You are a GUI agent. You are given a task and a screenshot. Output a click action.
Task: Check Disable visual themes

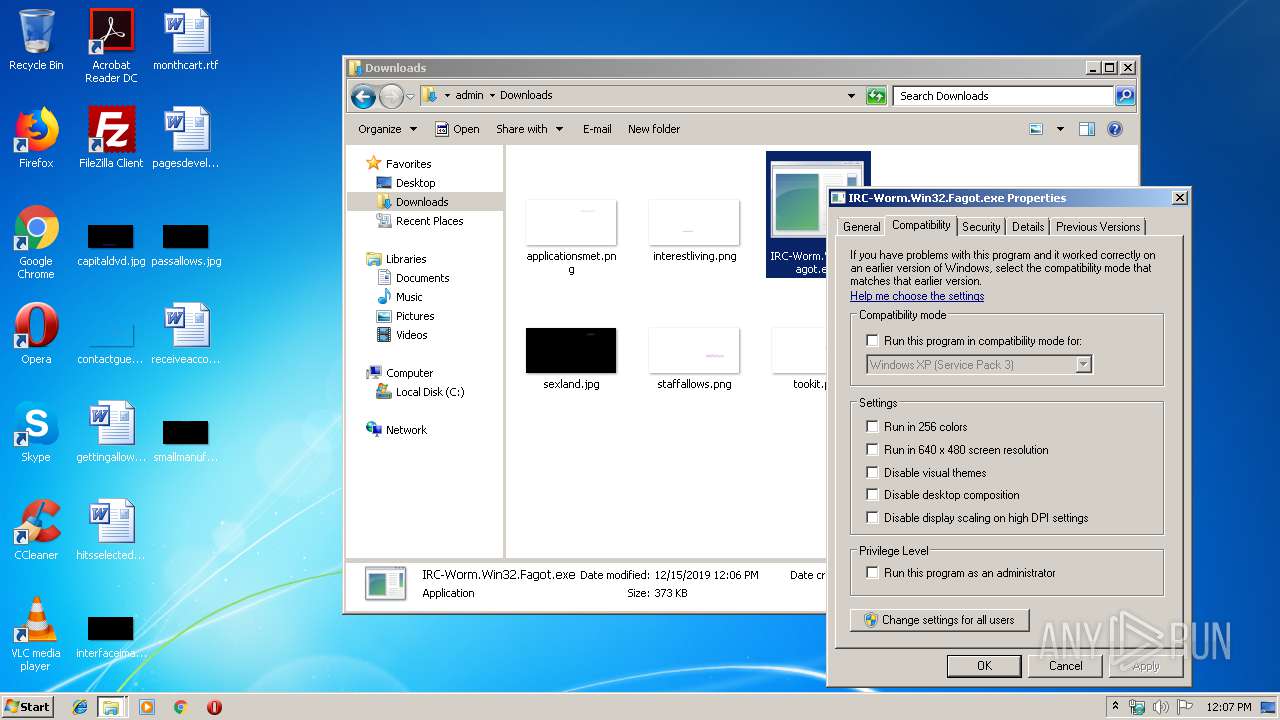click(873, 473)
